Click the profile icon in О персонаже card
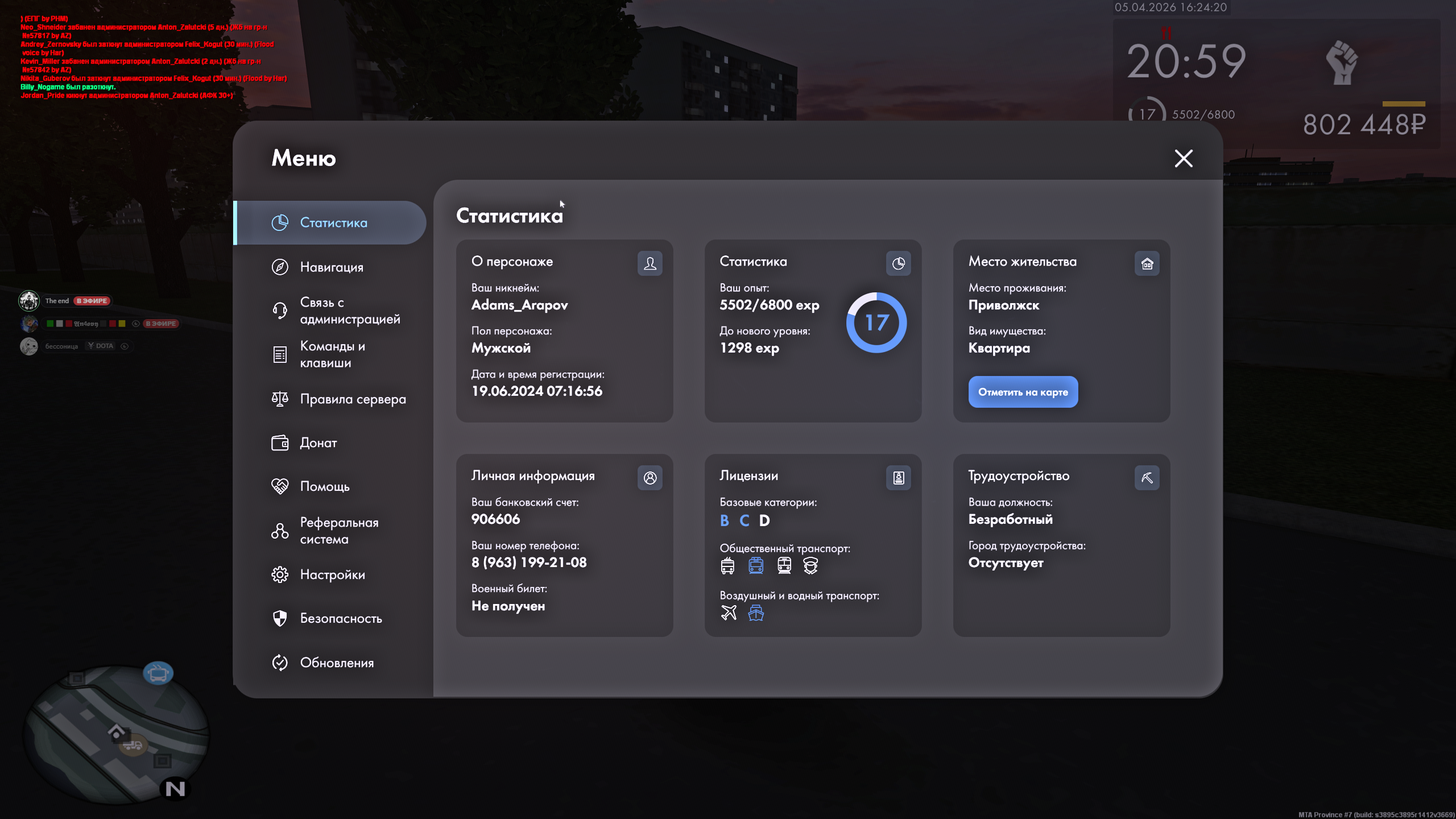The height and width of the screenshot is (819, 1456). [x=650, y=263]
